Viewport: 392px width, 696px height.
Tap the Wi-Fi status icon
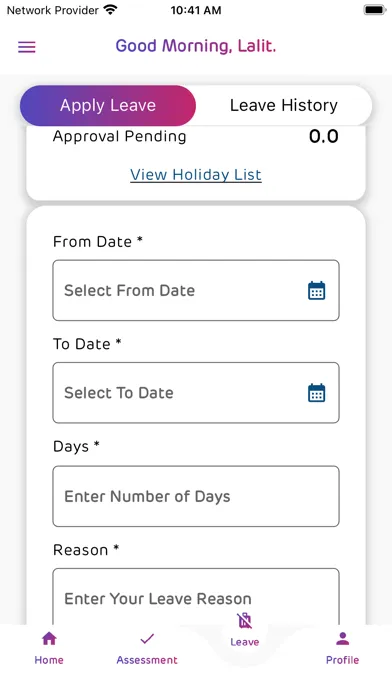coord(110,9)
